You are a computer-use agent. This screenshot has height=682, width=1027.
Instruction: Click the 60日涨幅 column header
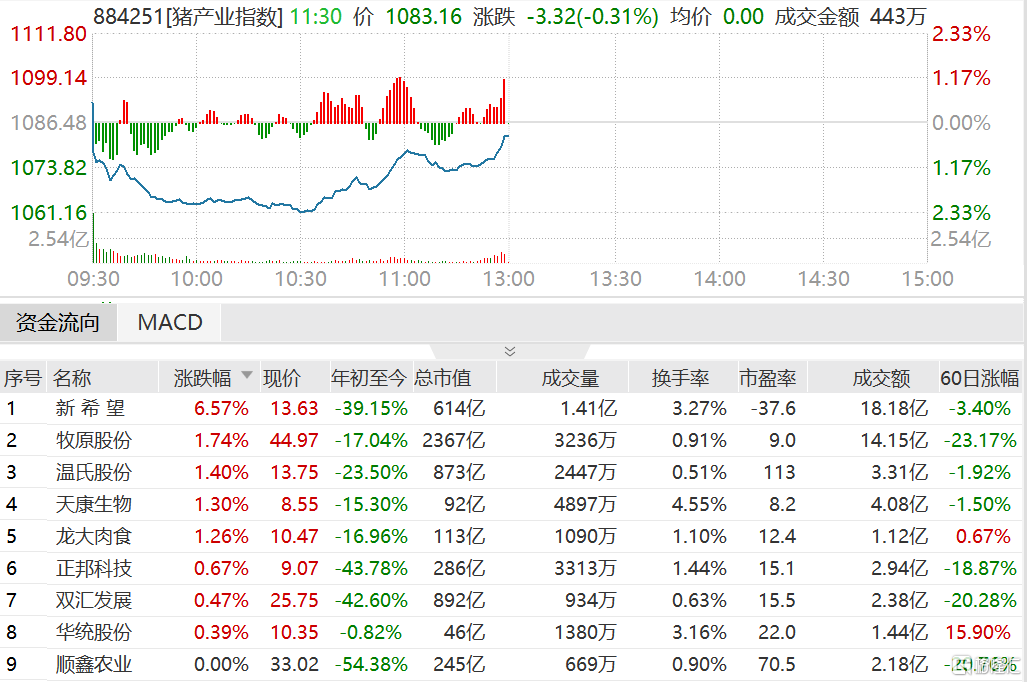979,378
